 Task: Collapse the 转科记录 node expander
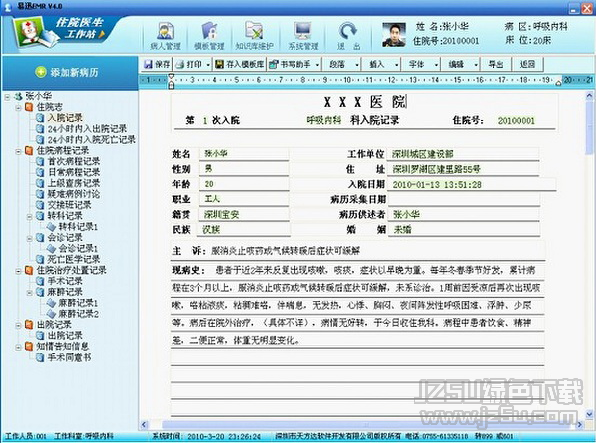pyautogui.click(x=30, y=216)
